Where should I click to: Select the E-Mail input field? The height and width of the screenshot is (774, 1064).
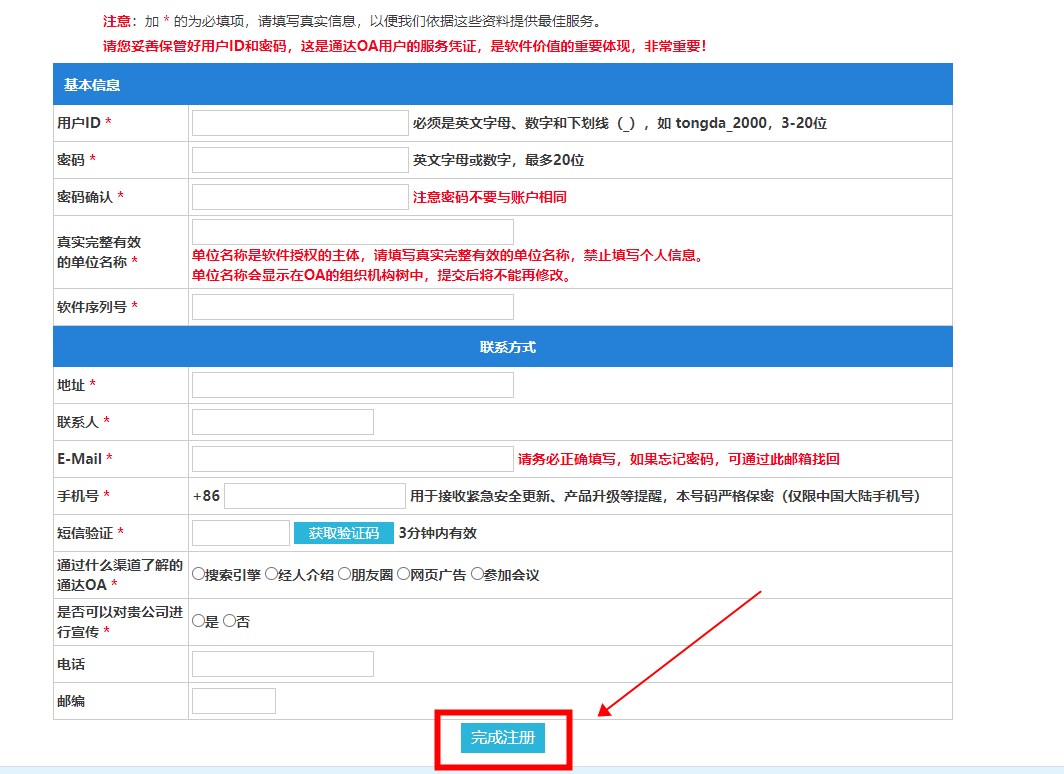click(352, 459)
